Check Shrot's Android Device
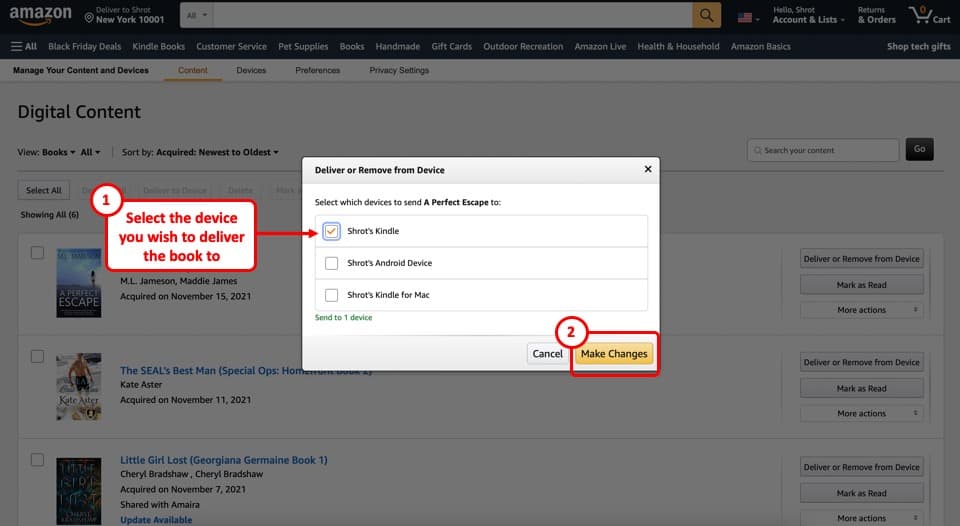Image resolution: width=960 pixels, height=526 pixels. point(331,263)
